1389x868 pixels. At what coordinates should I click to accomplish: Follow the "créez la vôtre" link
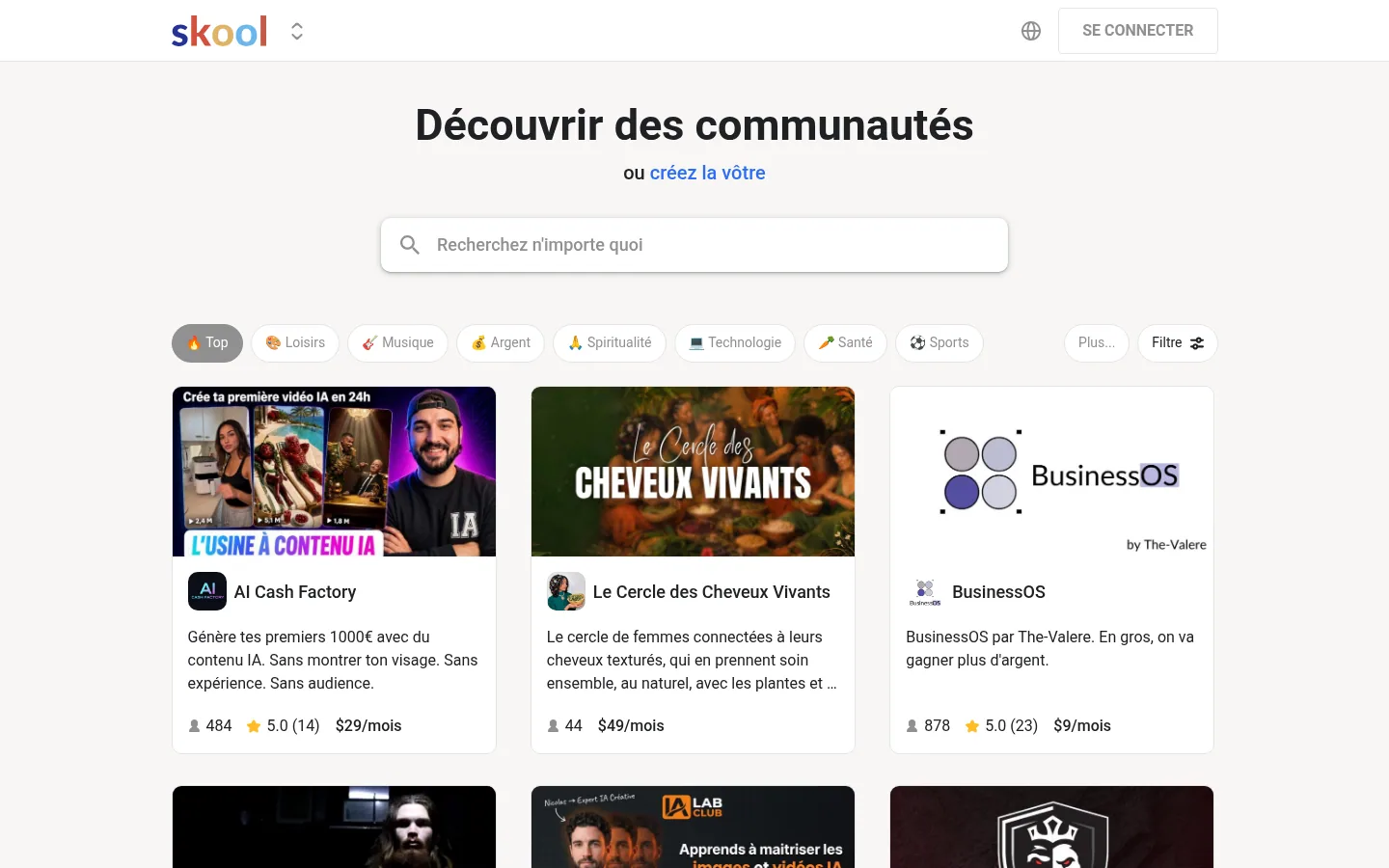coord(707,173)
